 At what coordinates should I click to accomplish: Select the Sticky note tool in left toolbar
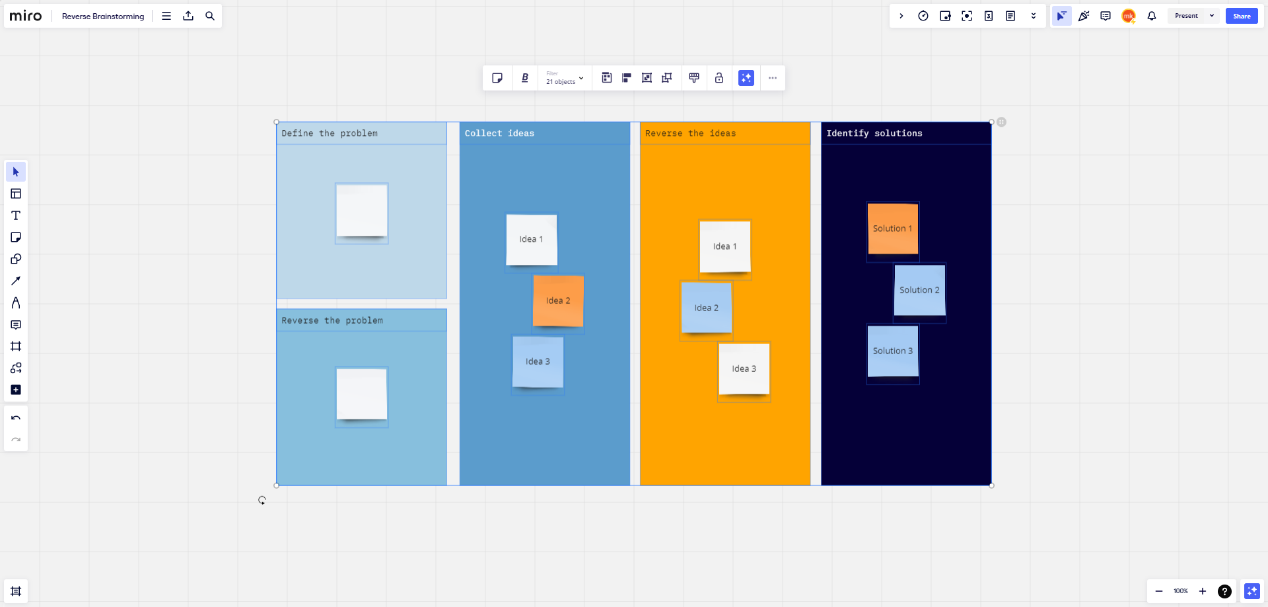(16, 237)
